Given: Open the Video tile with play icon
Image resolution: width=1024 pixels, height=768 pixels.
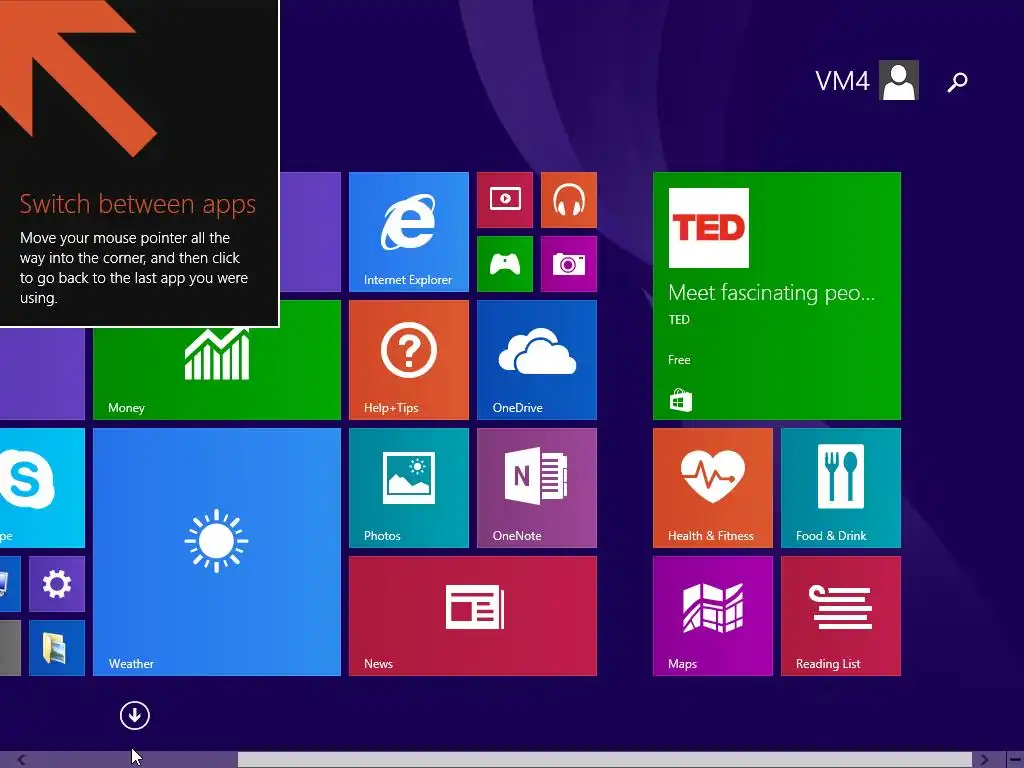Looking at the screenshot, I should pyautogui.click(x=505, y=200).
